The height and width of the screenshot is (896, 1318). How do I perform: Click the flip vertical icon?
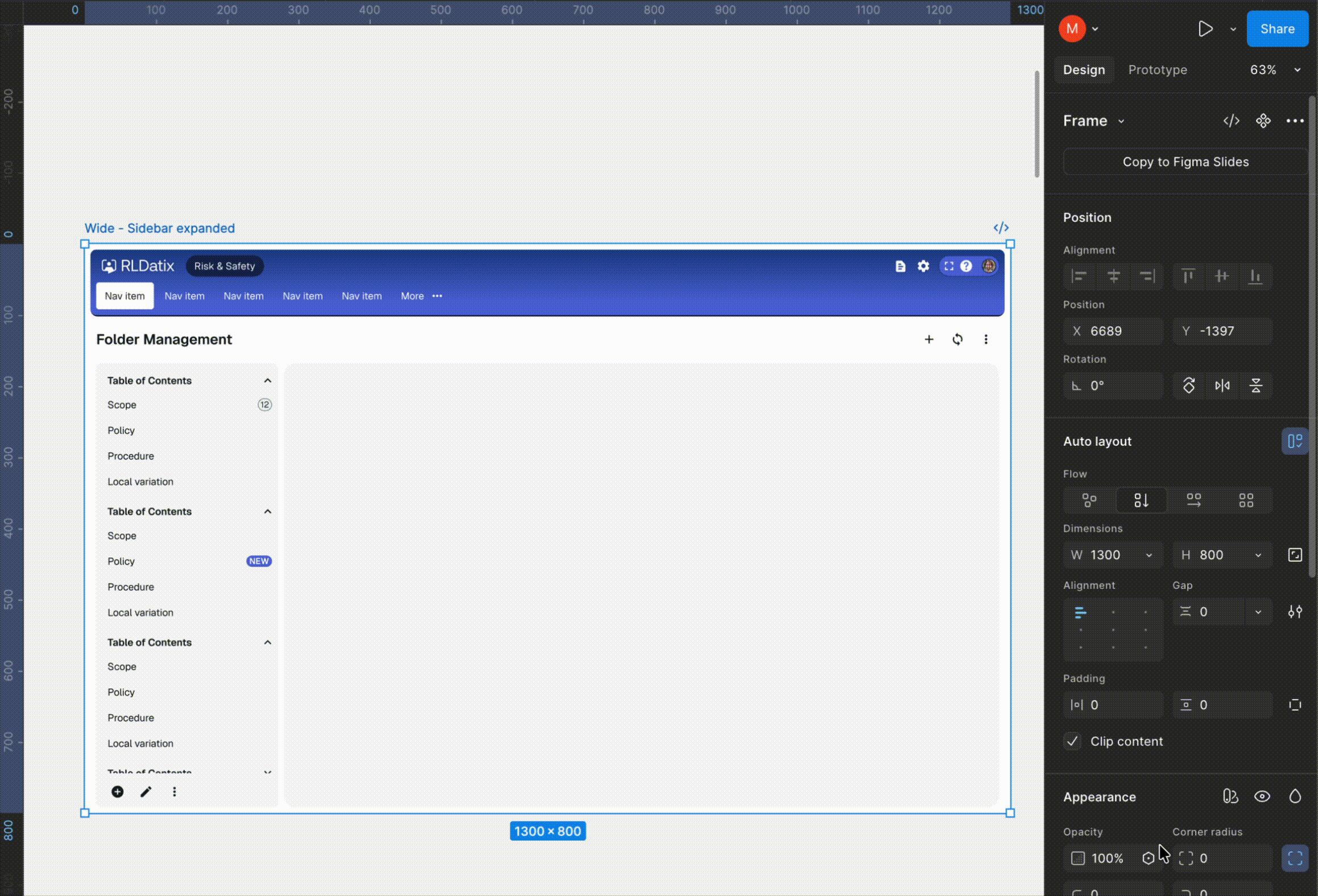(1255, 386)
